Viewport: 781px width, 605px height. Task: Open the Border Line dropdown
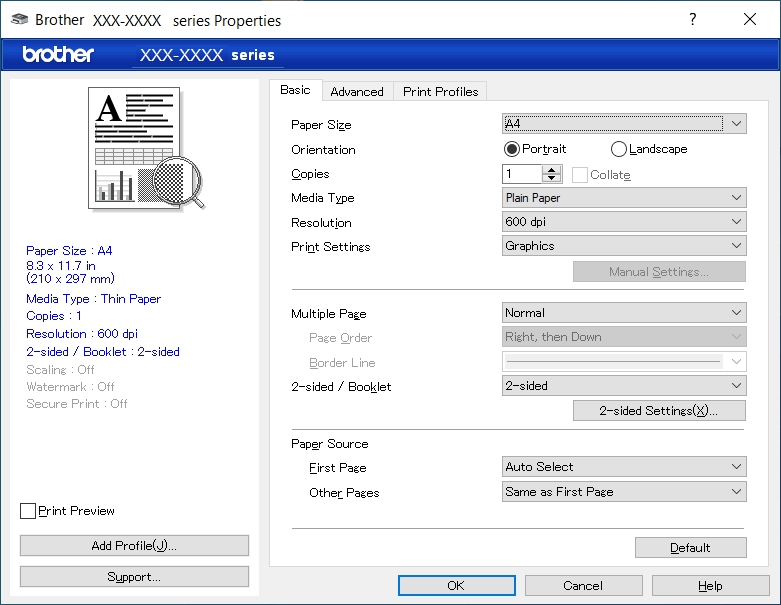point(624,362)
